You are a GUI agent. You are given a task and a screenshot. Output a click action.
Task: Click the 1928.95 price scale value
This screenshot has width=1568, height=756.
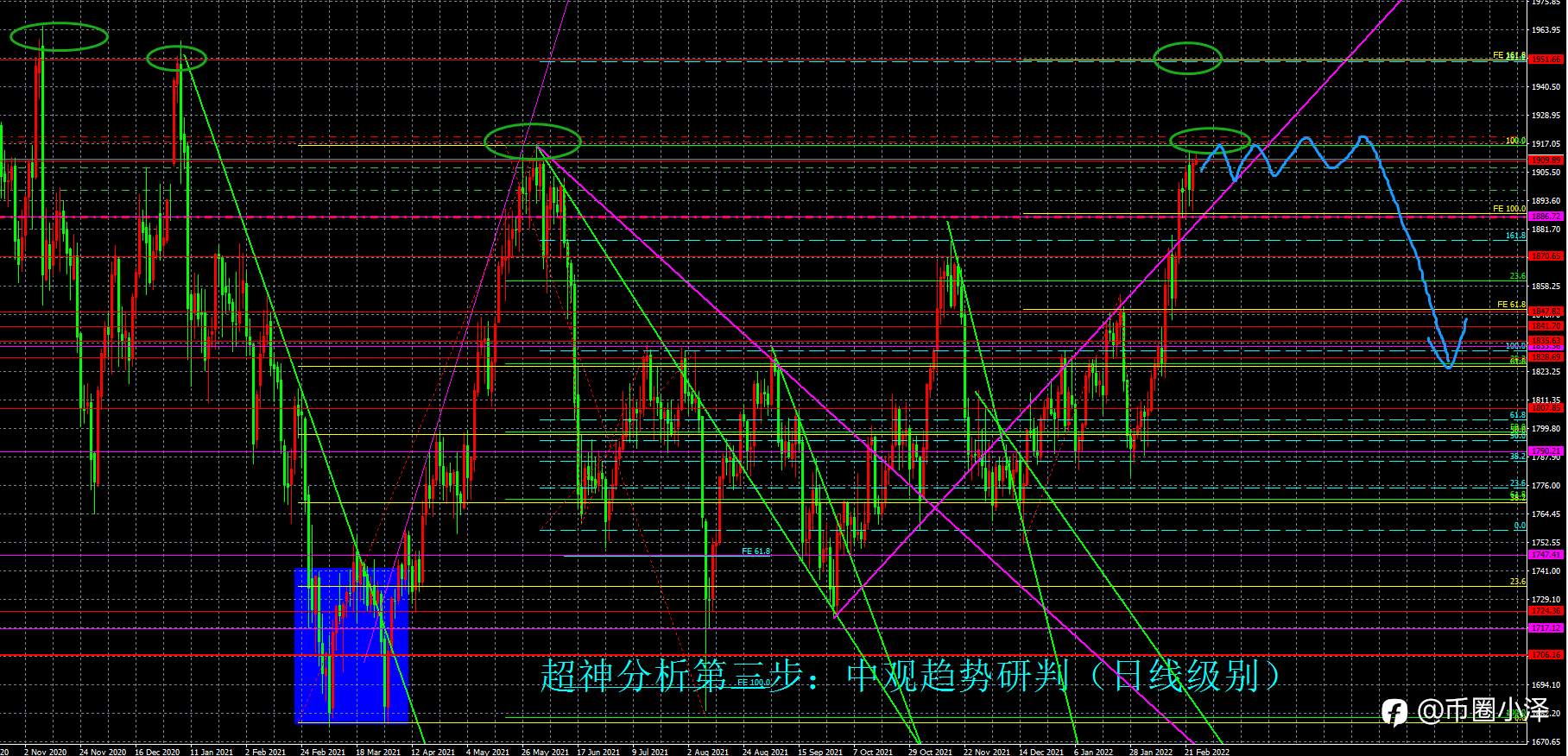point(1546,116)
